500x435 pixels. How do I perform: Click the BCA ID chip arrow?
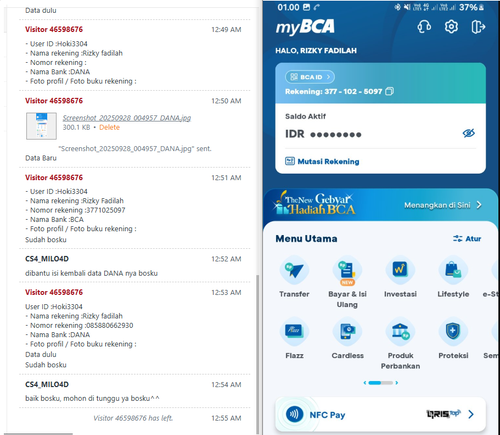tap(328, 77)
